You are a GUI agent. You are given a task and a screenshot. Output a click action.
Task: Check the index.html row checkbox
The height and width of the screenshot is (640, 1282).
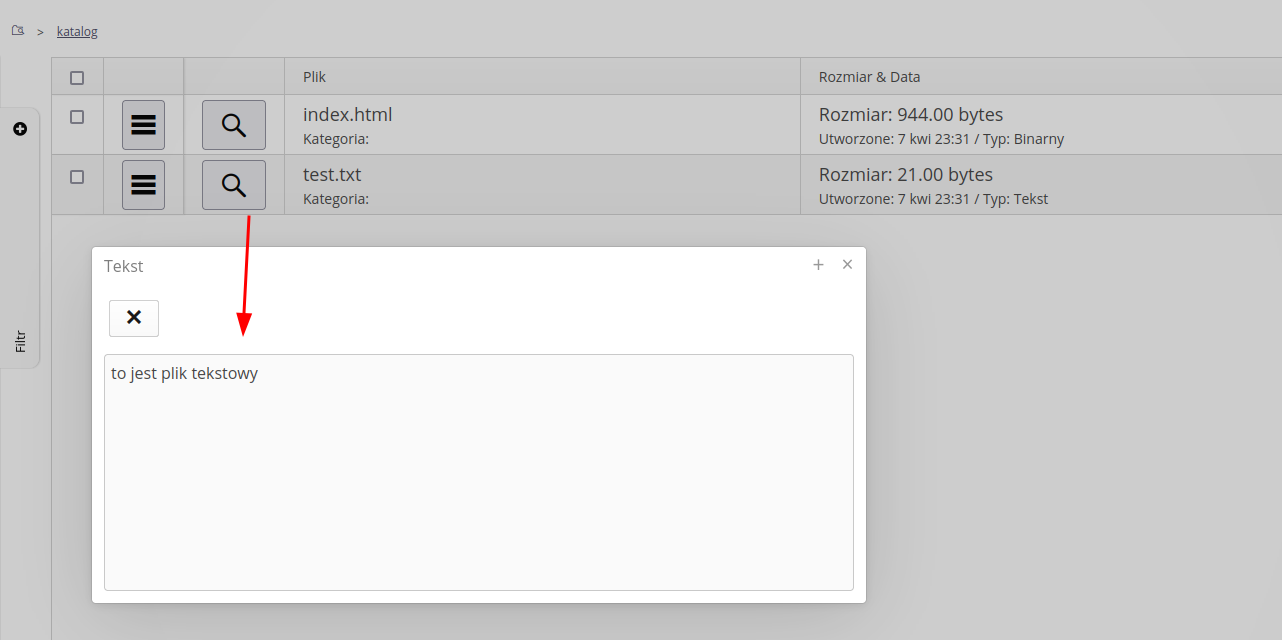tap(77, 117)
